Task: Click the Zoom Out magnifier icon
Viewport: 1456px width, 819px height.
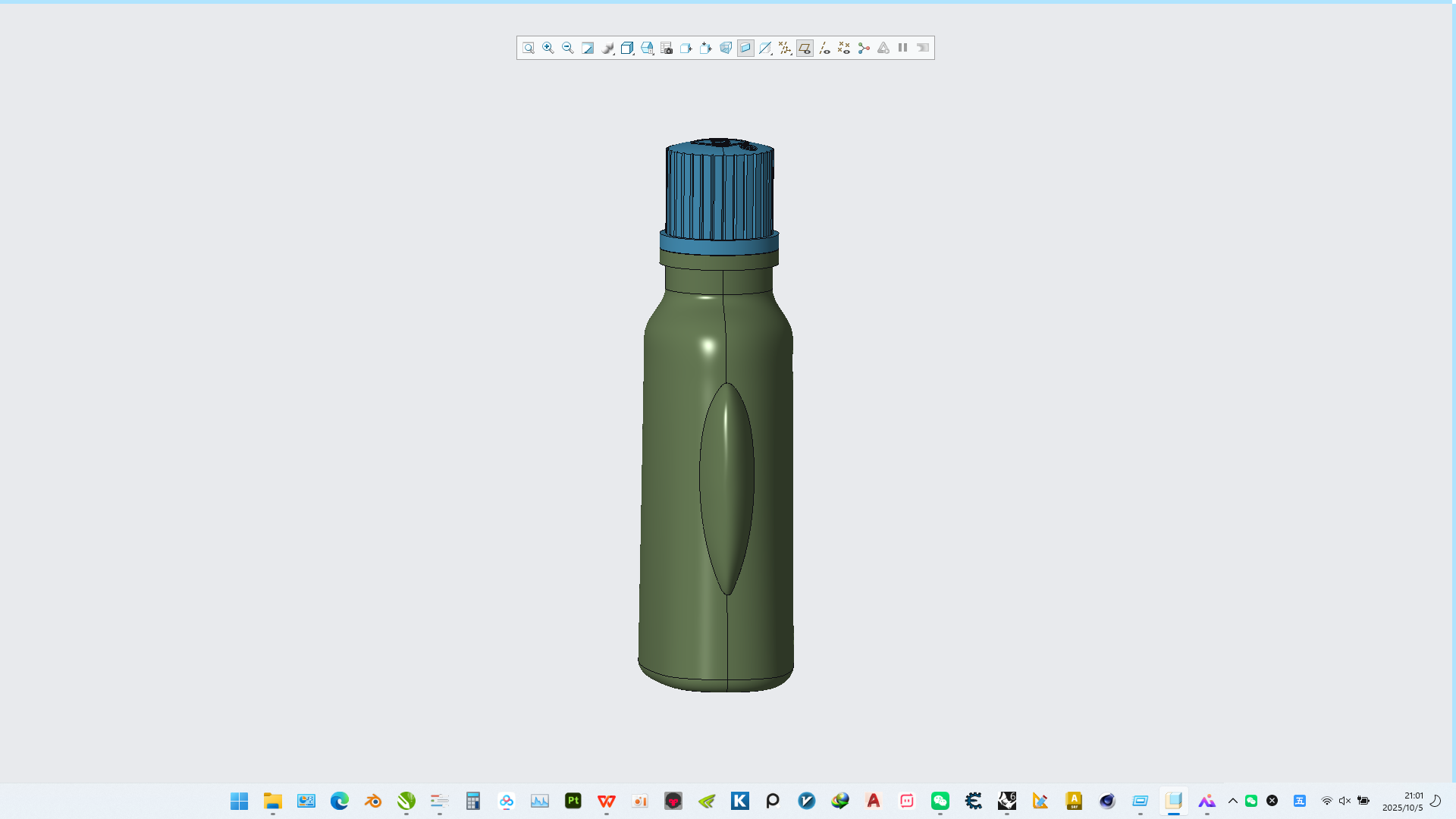Action: tap(568, 48)
